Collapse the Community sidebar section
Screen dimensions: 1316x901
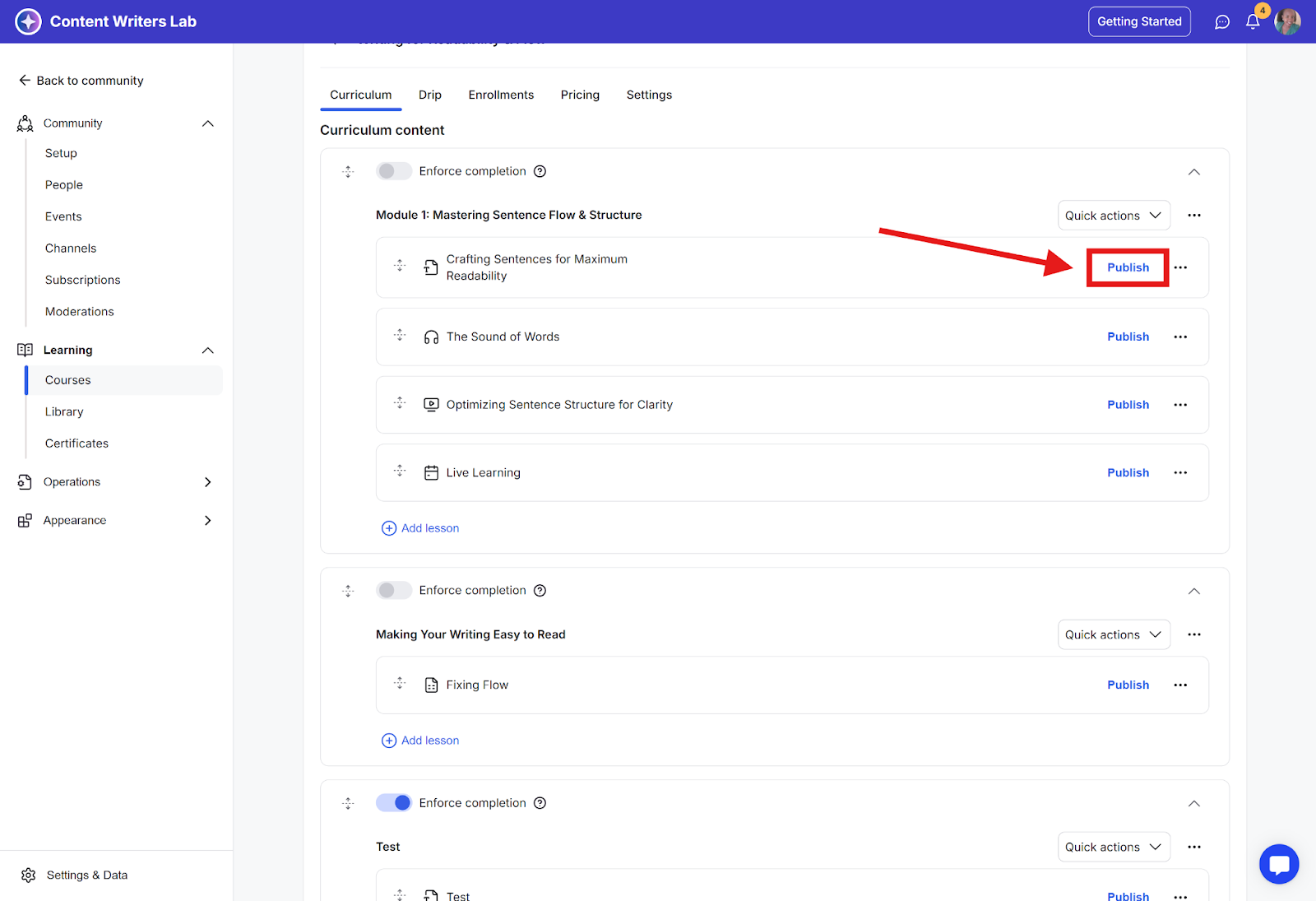click(x=207, y=123)
